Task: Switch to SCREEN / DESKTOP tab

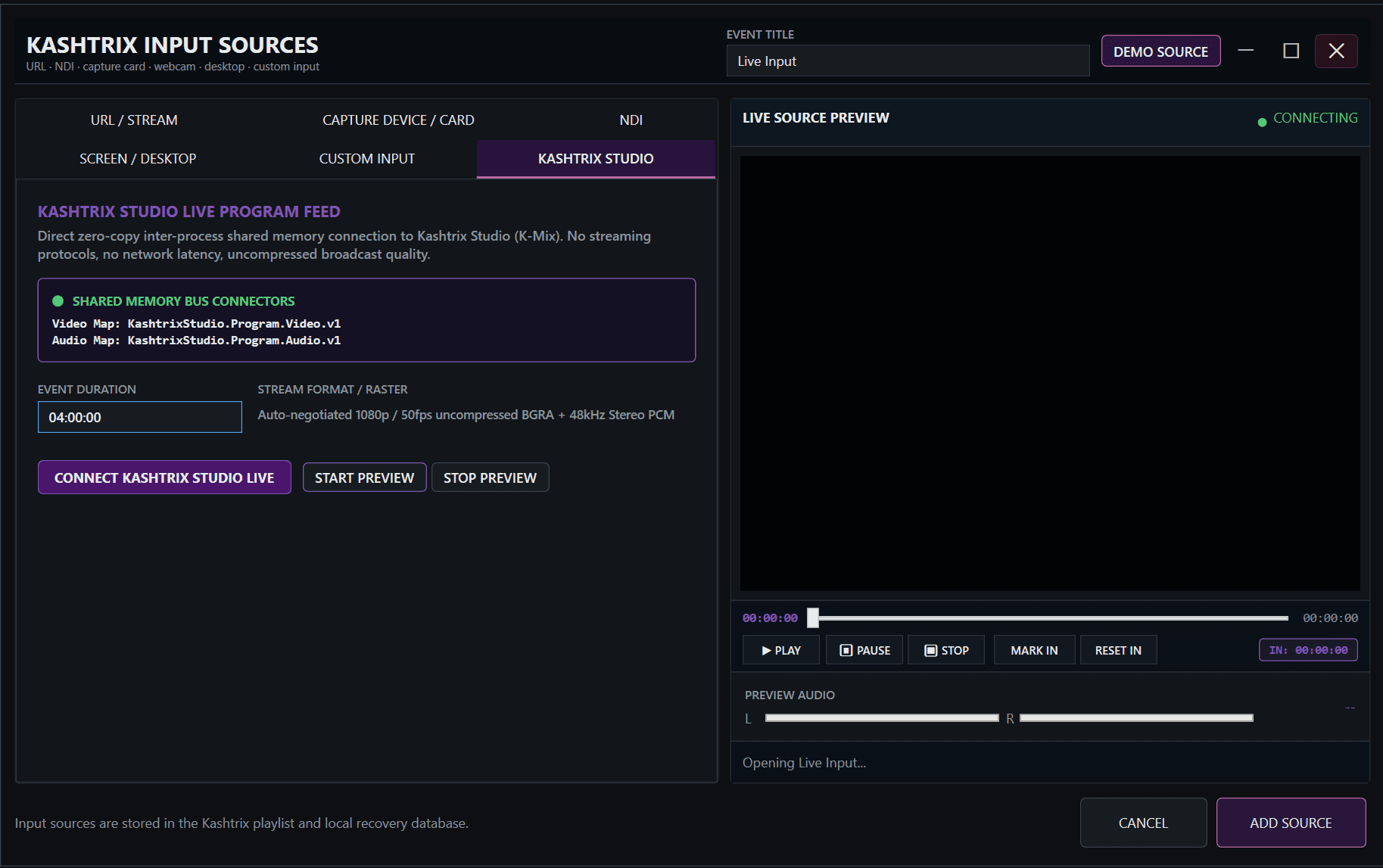Action: click(138, 159)
